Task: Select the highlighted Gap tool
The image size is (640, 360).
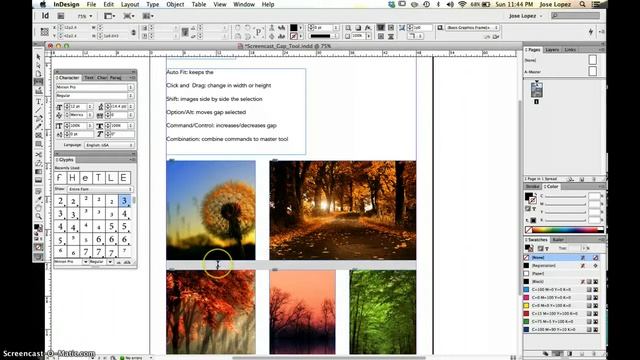Action: [x=38, y=82]
